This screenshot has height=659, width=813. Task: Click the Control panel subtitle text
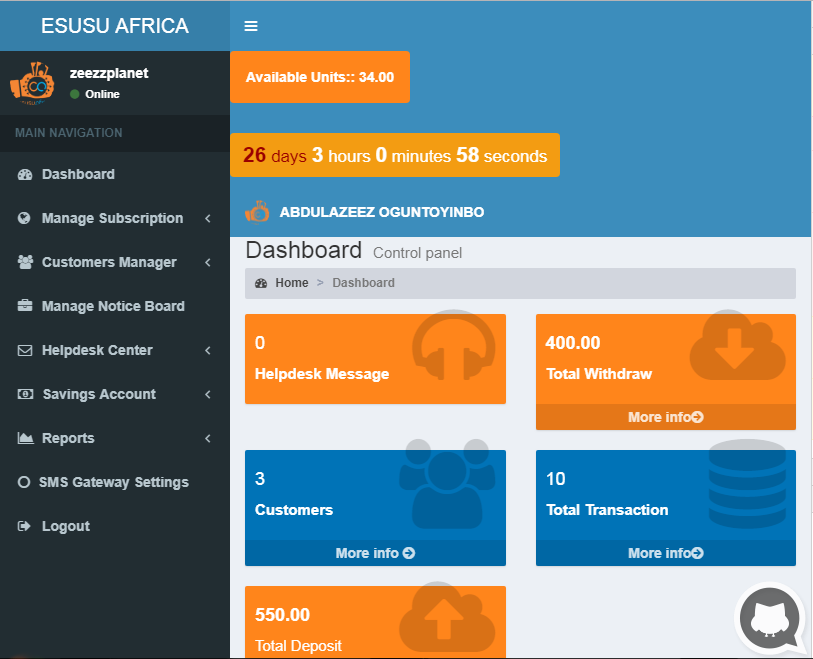click(x=417, y=253)
